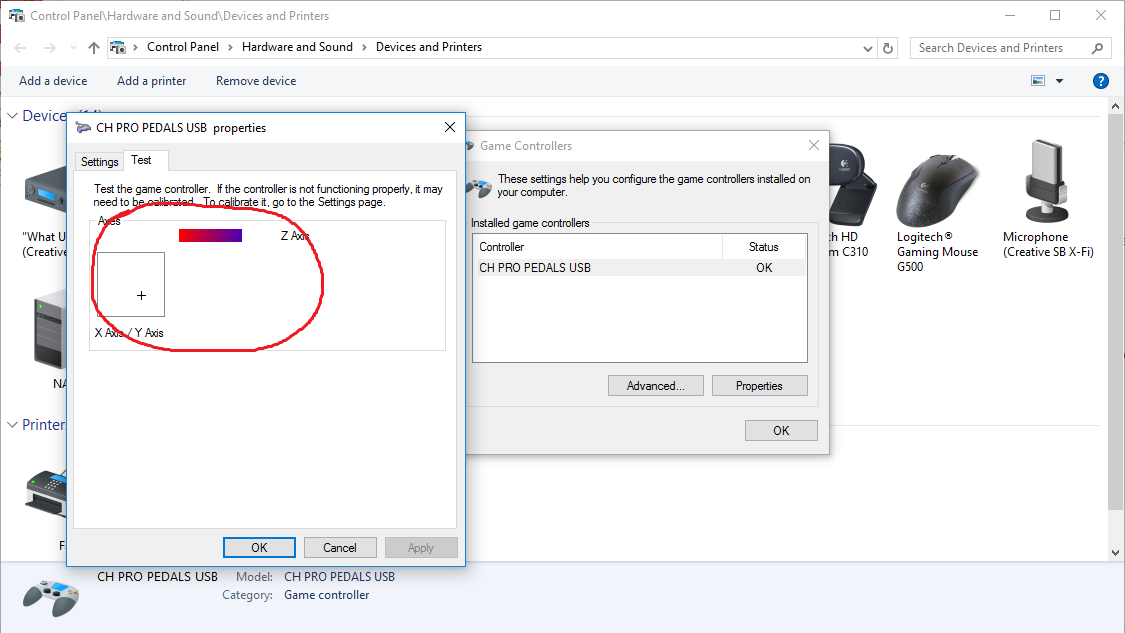Cancel the pedals properties dialog
1125x633 pixels.
(x=339, y=548)
